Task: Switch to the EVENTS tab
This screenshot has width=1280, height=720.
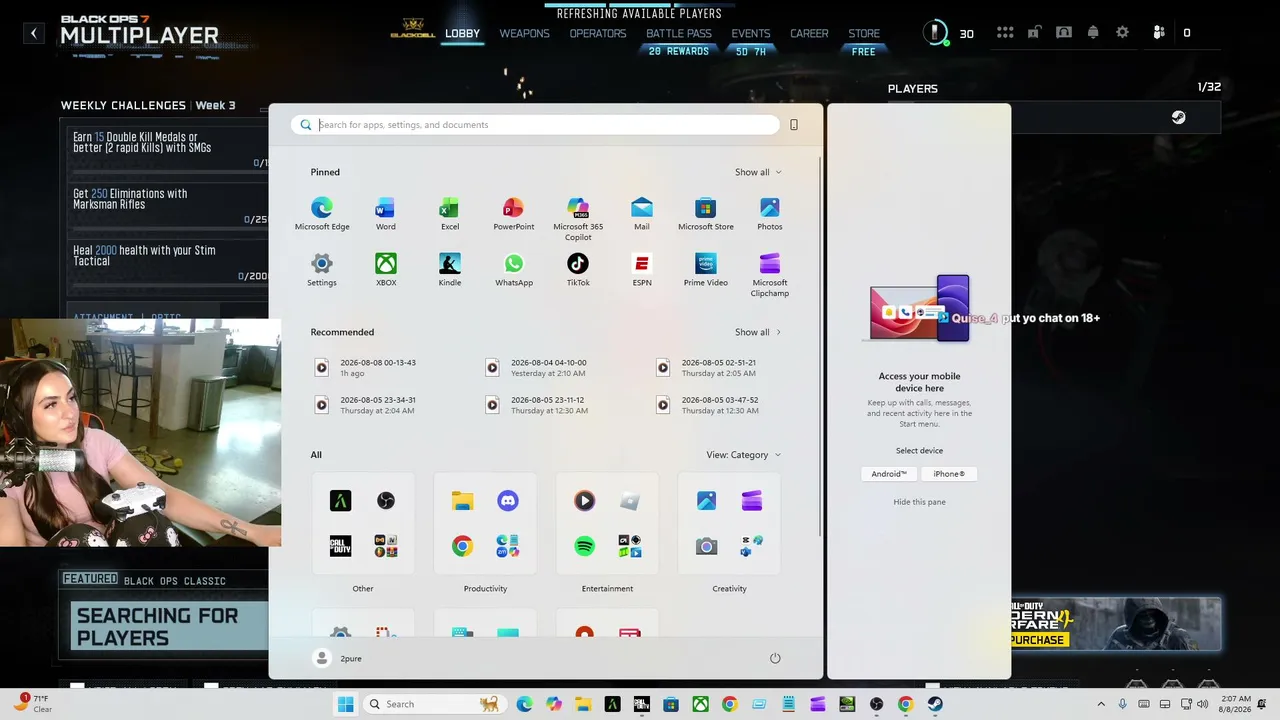Action: pos(751,33)
